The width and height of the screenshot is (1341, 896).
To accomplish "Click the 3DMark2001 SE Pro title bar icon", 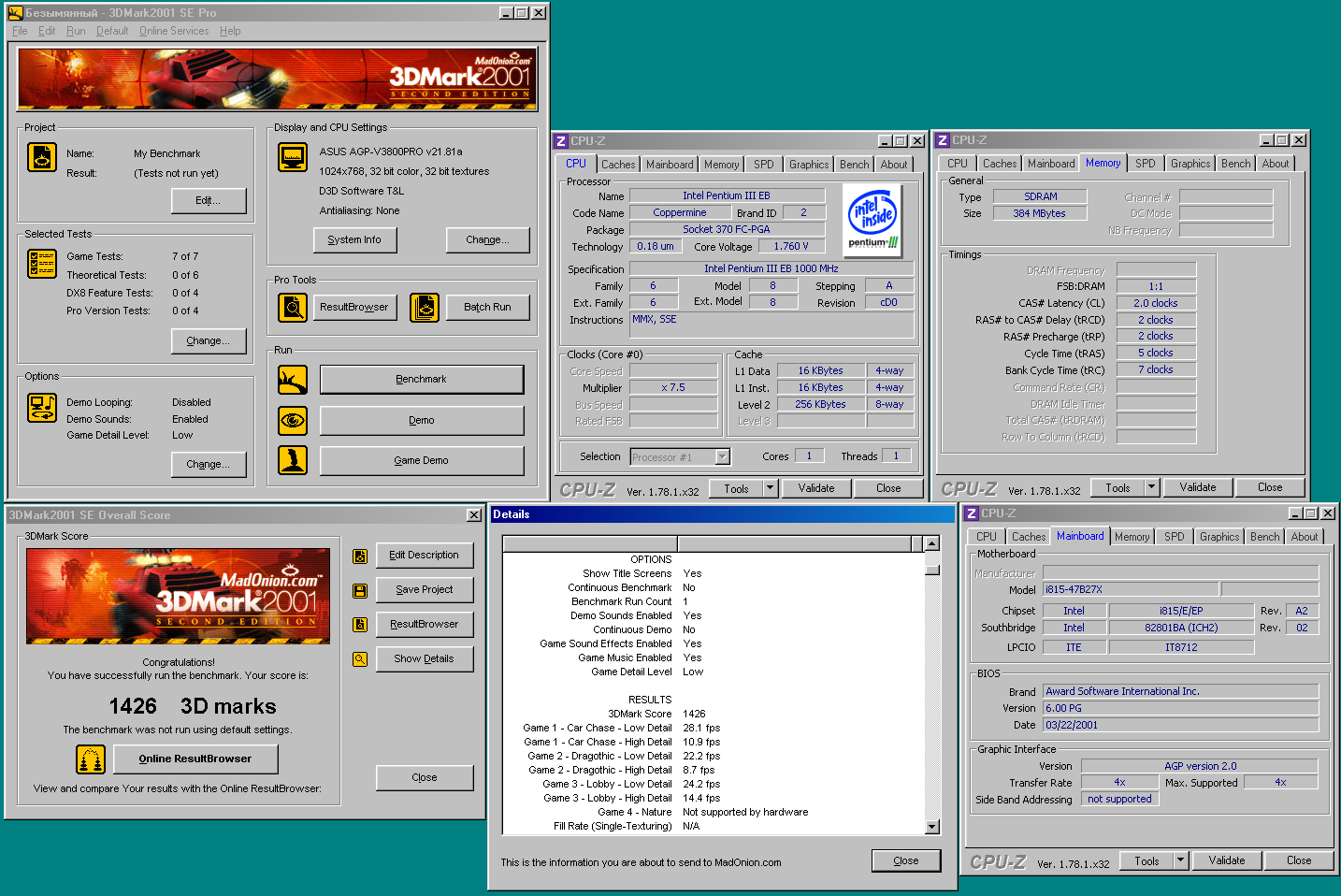I will (16, 13).
